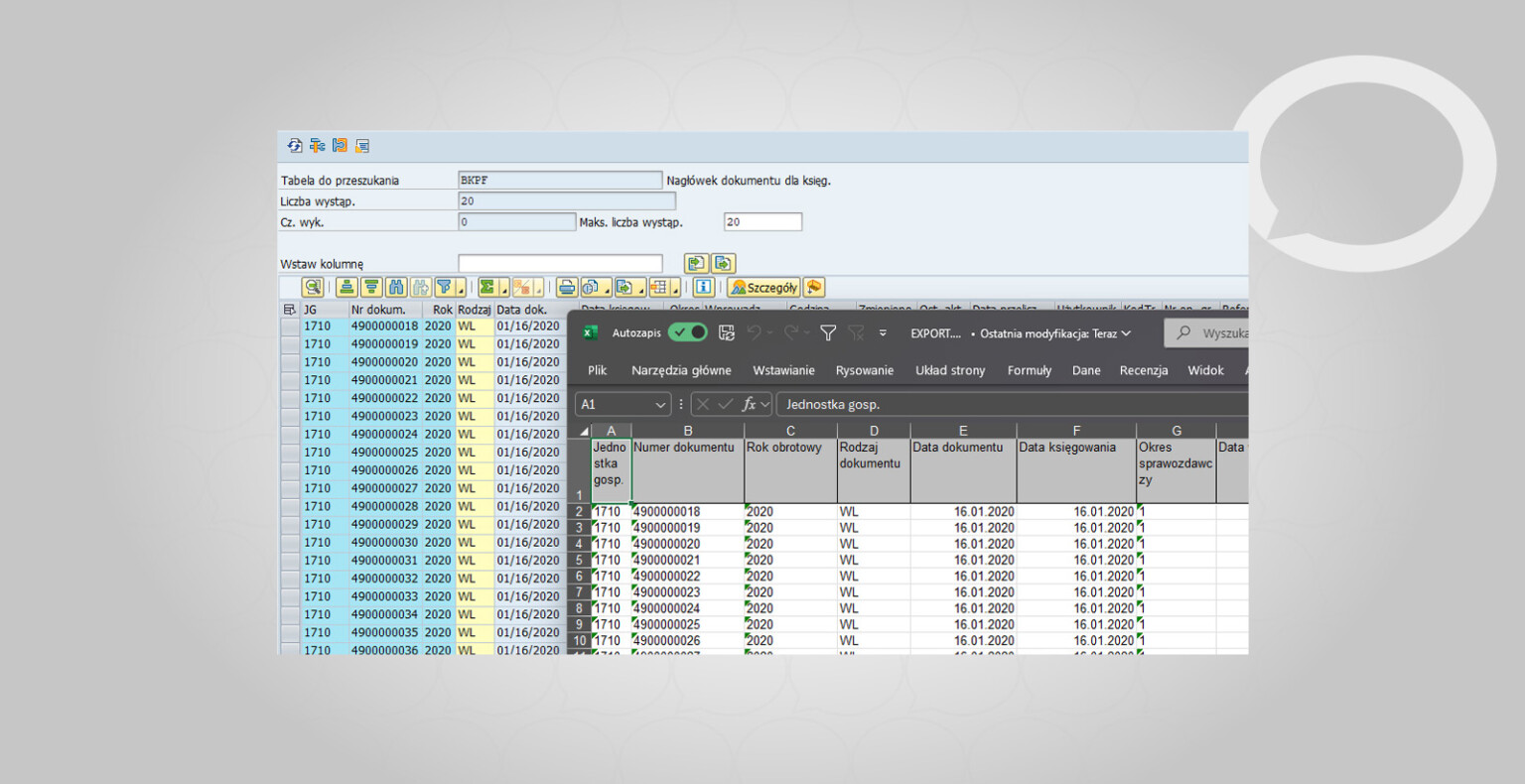Viewport: 1525px width, 784px height.
Task: Click the sort descending icon in ALV toolbar
Action: pos(371,287)
